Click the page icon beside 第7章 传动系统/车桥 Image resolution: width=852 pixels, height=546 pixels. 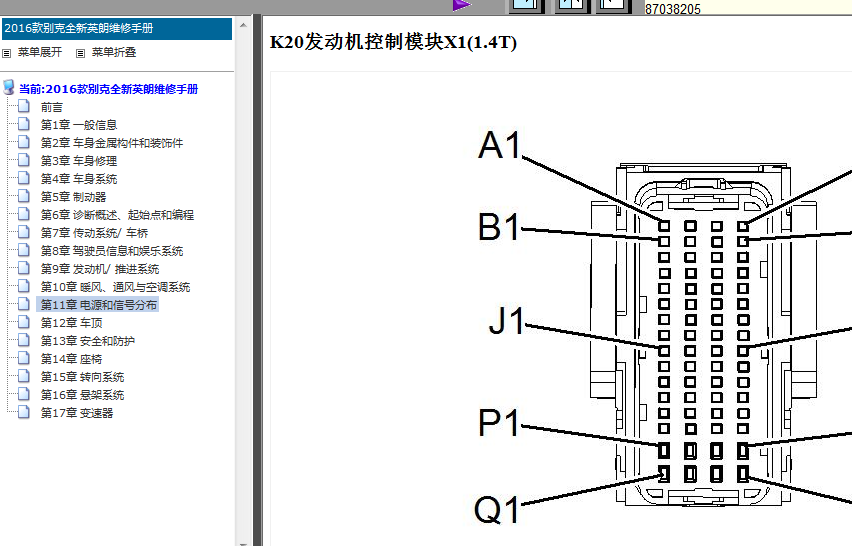23,232
